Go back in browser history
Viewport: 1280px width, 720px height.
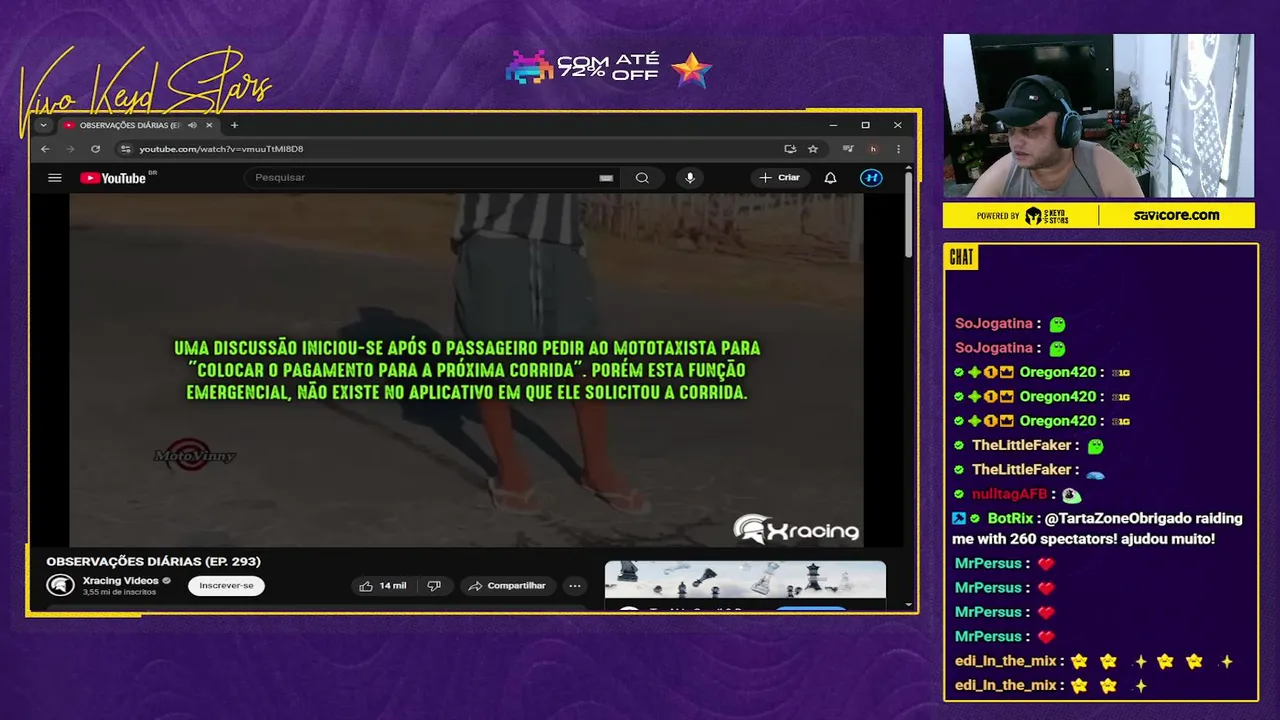[45, 149]
